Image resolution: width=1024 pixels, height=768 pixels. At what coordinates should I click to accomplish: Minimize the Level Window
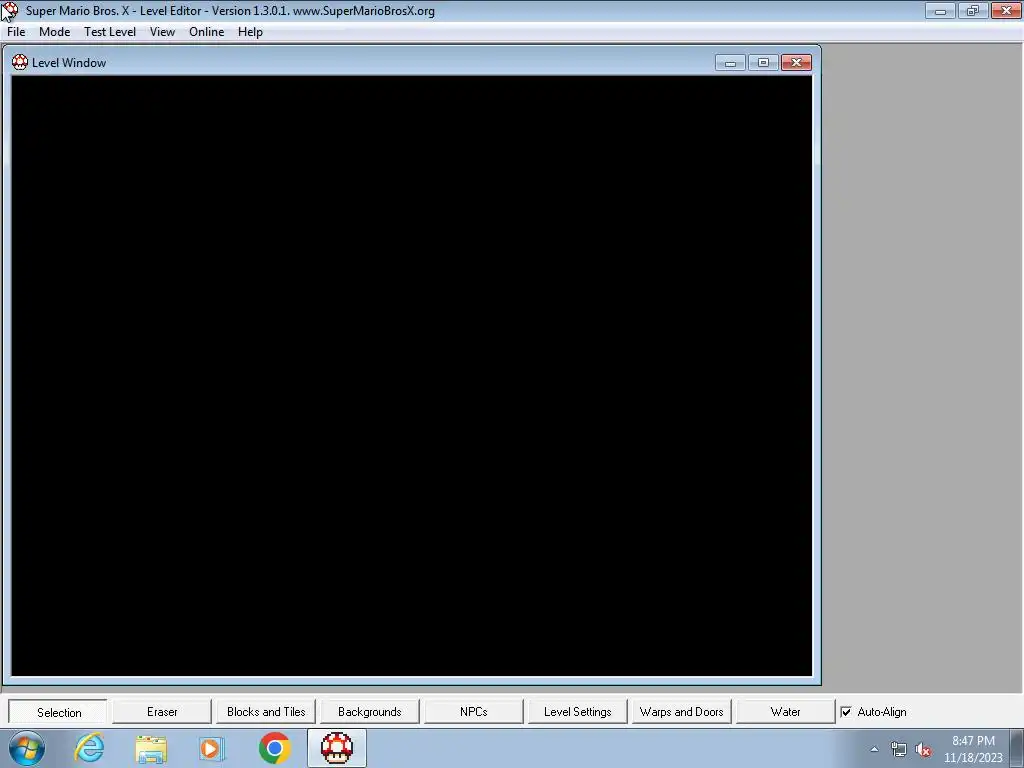tap(730, 63)
